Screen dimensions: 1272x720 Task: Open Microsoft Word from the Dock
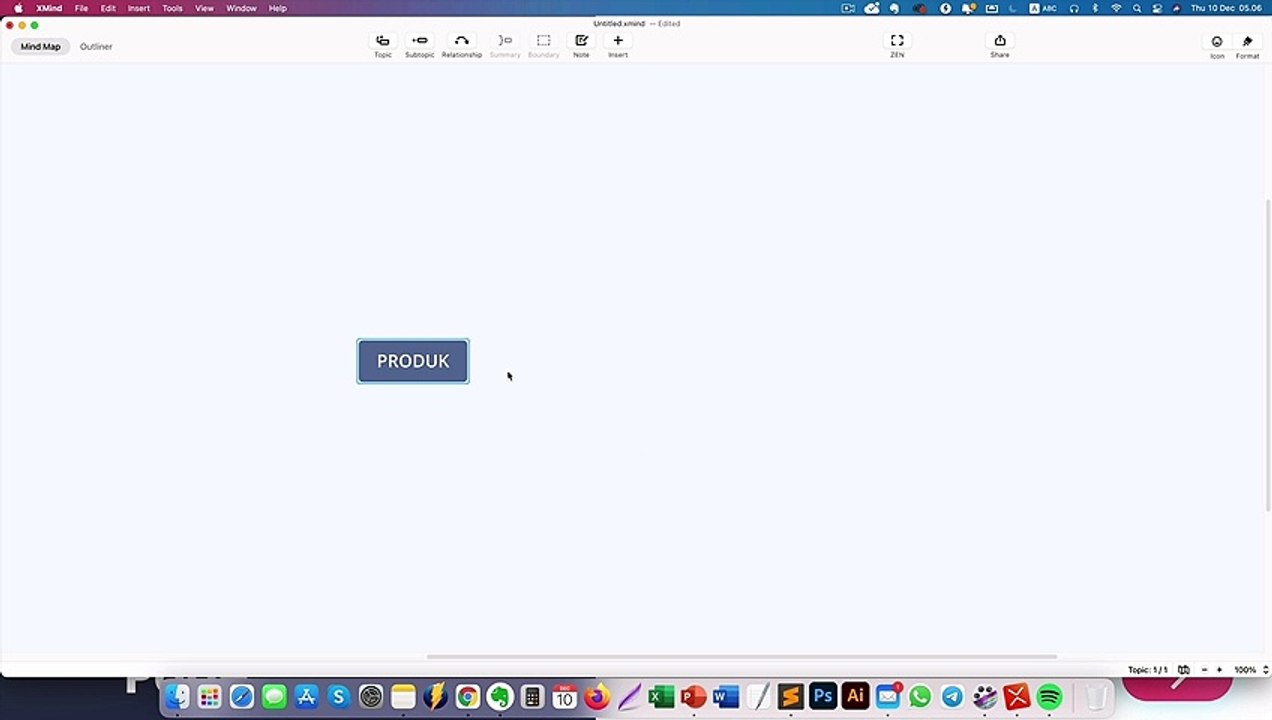726,697
